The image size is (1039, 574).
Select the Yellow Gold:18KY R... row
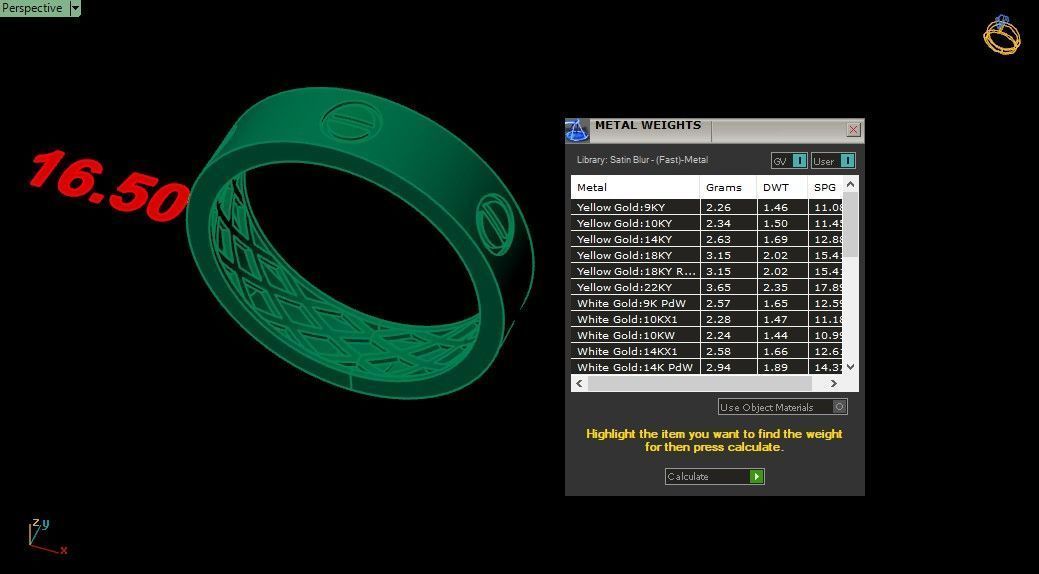(x=706, y=271)
